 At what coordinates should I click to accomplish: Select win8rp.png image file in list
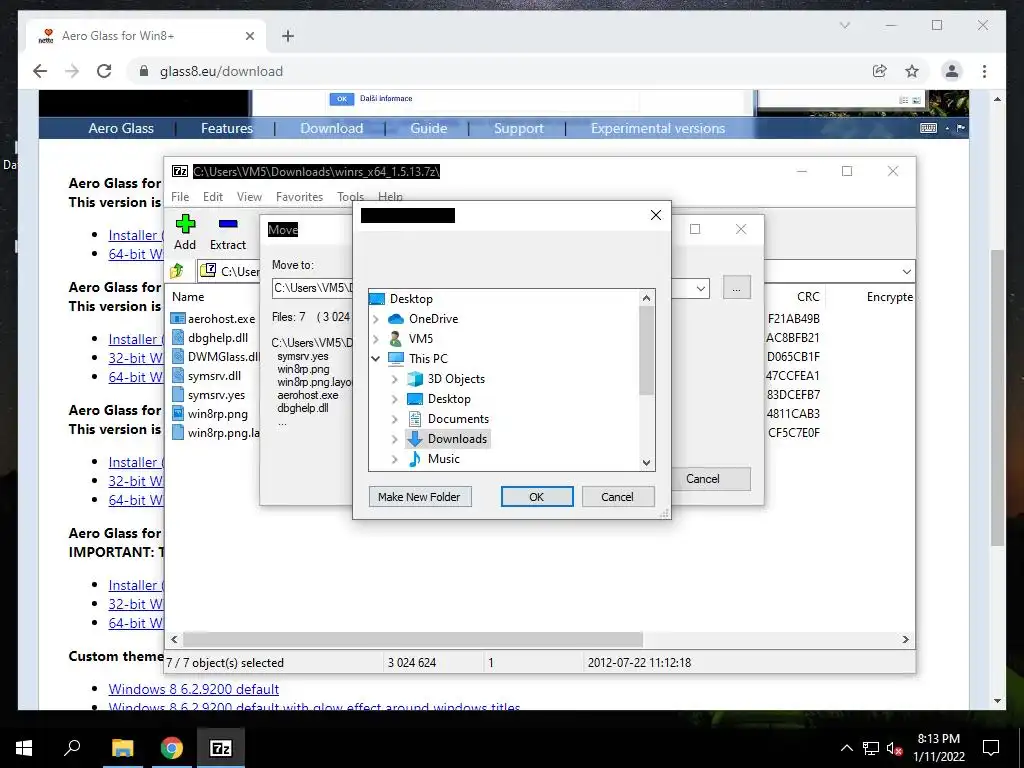[x=210, y=413]
